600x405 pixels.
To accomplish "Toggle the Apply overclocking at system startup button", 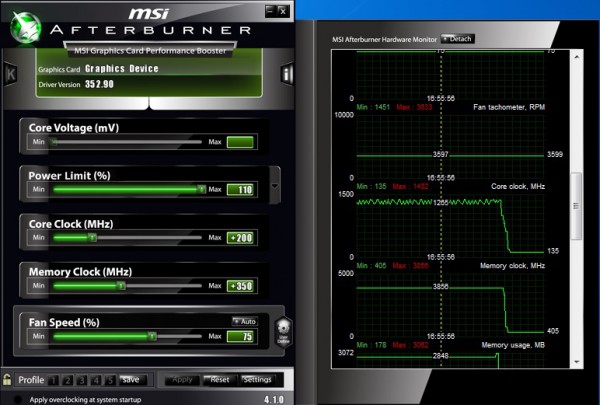I will [x=17, y=399].
